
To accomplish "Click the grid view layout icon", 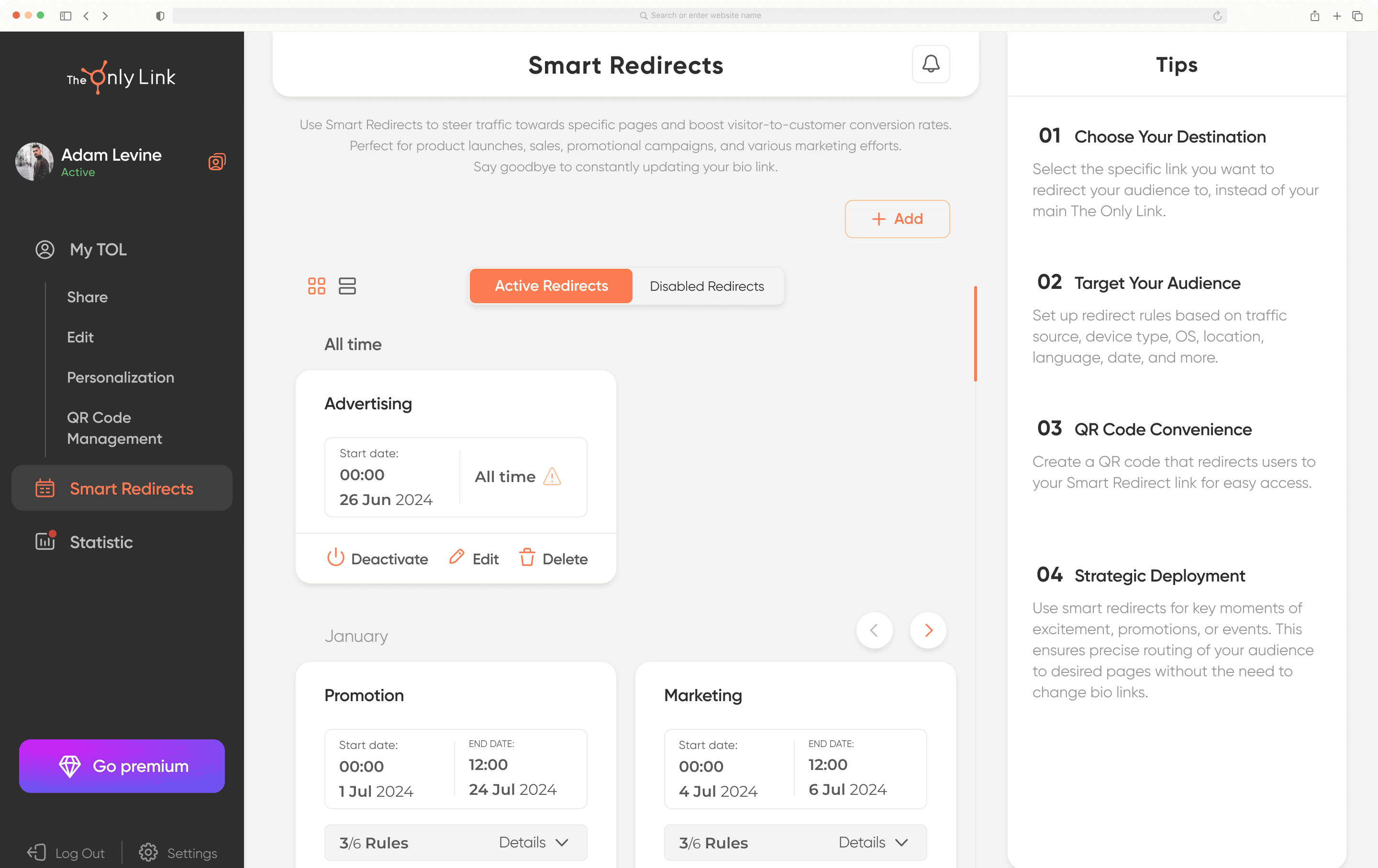I will [317, 287].
